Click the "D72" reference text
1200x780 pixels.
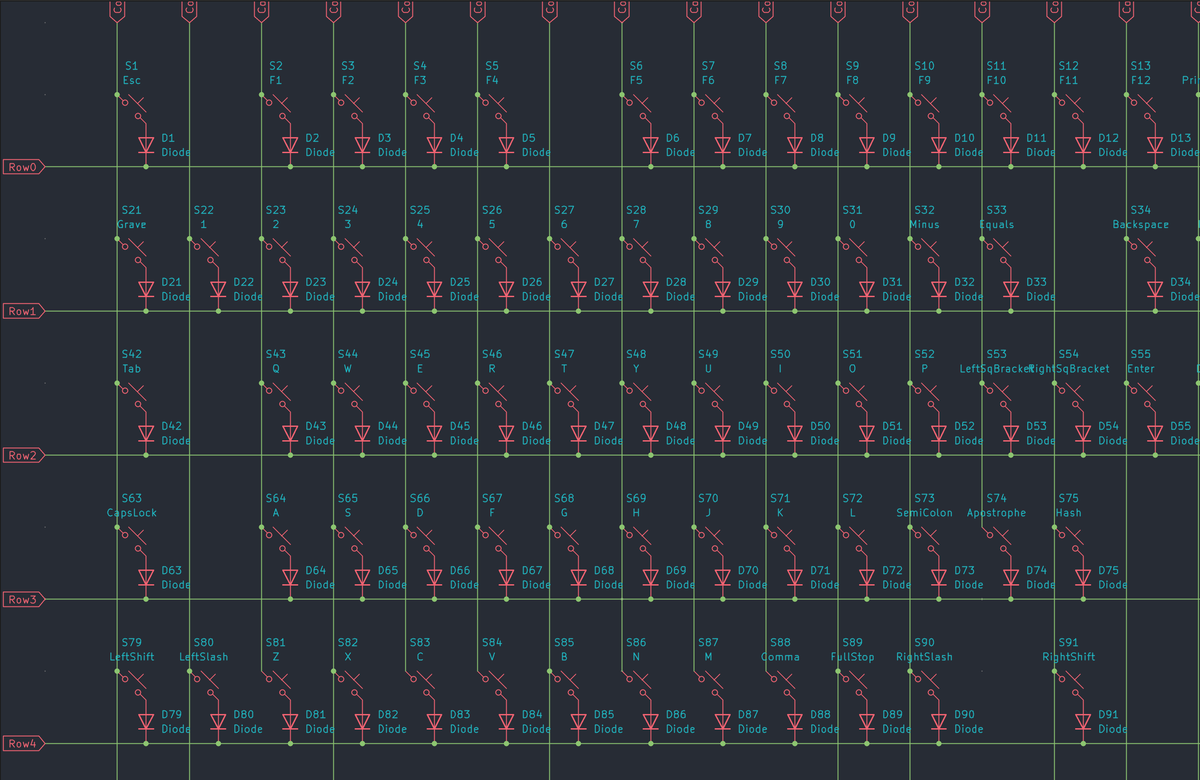(x=892, y=570)
